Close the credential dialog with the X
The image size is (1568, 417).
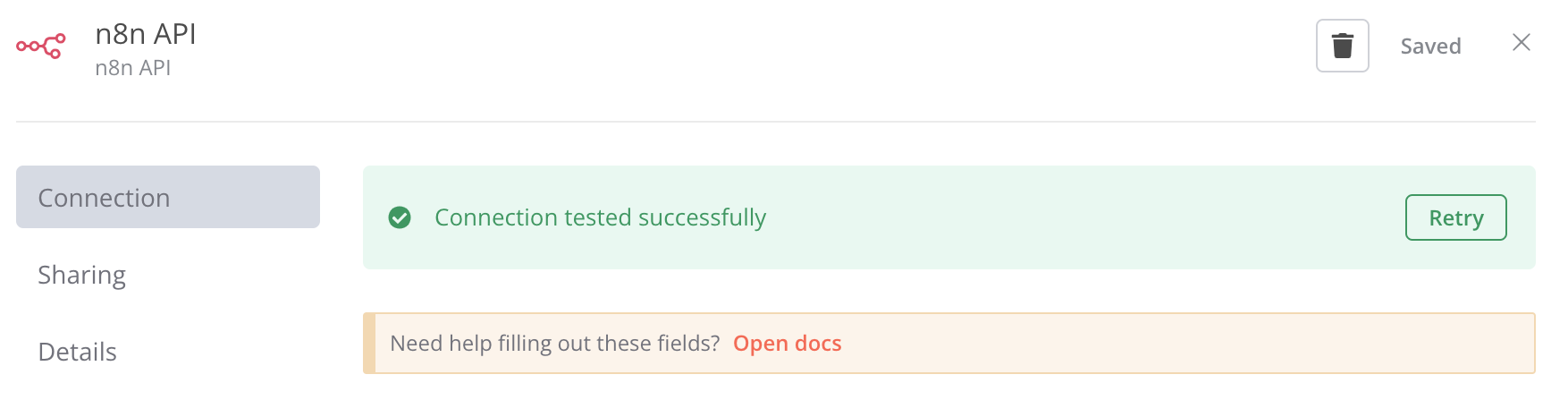coord(1521,43)
